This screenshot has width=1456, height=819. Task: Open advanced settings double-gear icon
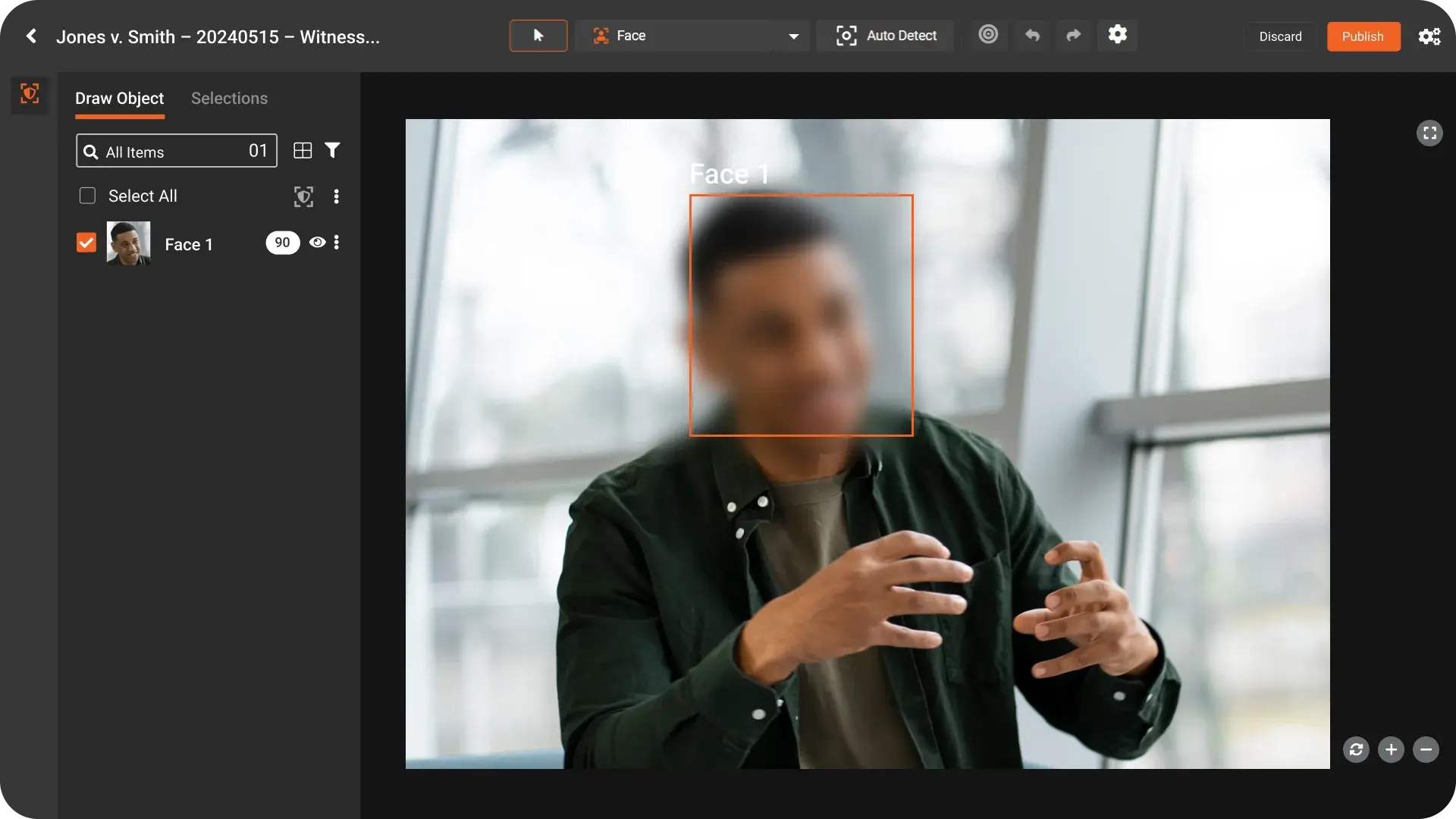(x=1429, y=36)
